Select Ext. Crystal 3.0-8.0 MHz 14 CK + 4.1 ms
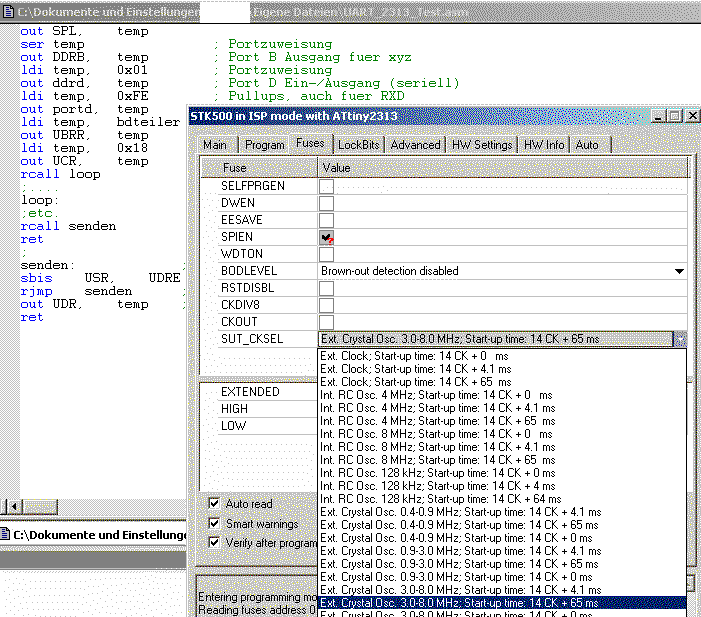Screen dimensions: 701x617 click(502, 589)
